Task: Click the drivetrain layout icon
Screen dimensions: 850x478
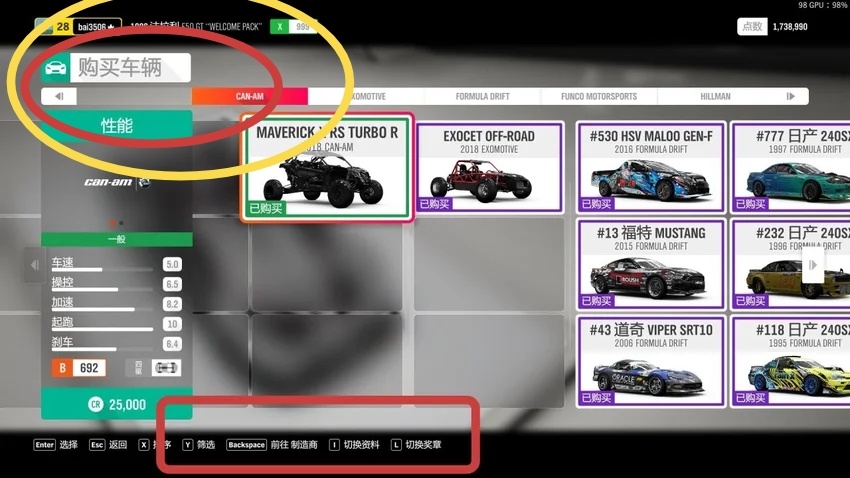Action: tap(166, 368)
